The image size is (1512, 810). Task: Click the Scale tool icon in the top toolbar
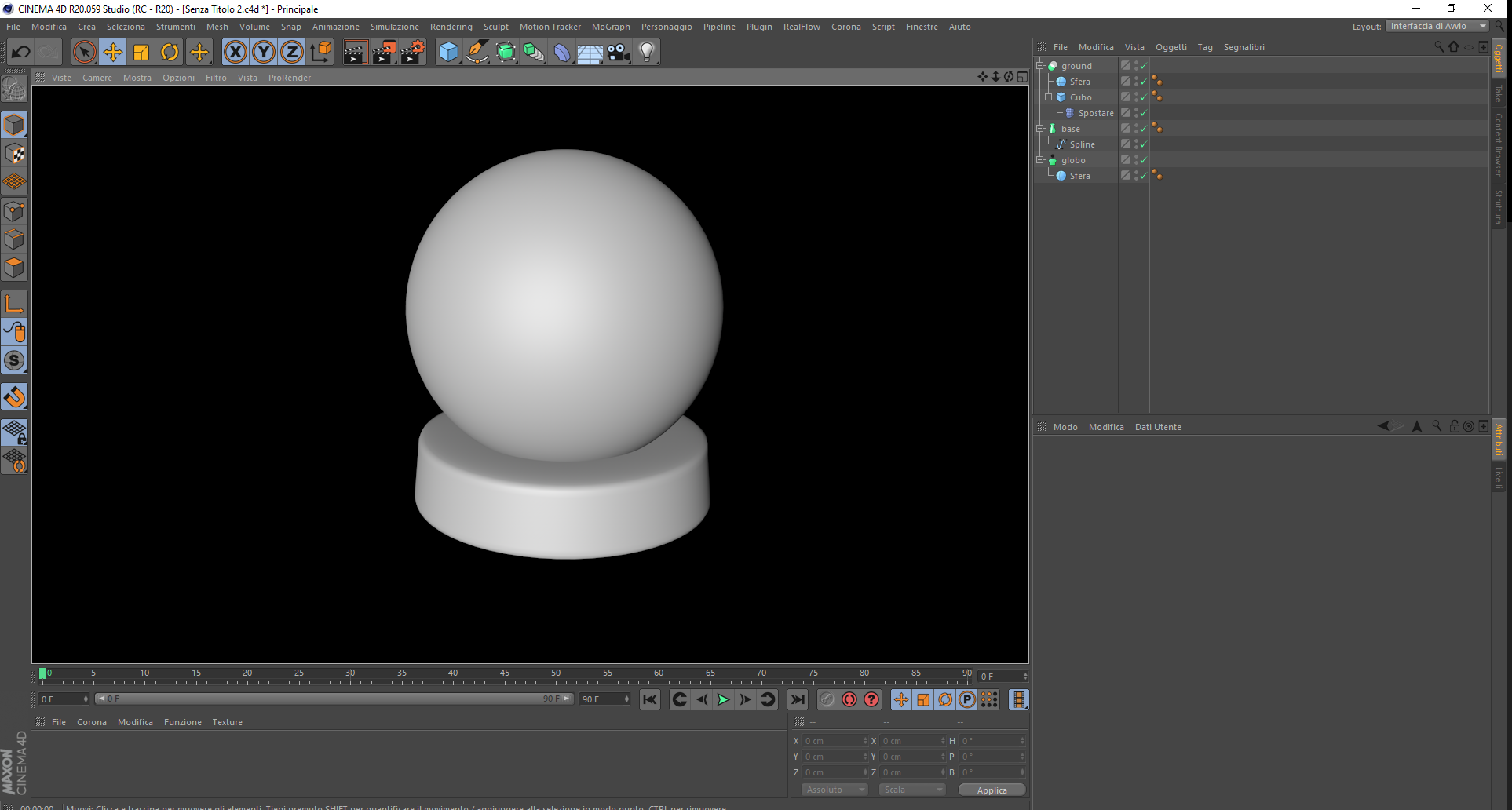[x=141, y=53]
